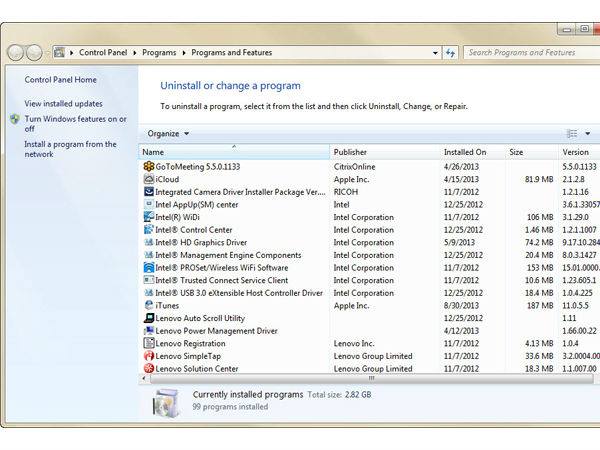Expand the view options dropdown arrow

click(x=586, y=133)
